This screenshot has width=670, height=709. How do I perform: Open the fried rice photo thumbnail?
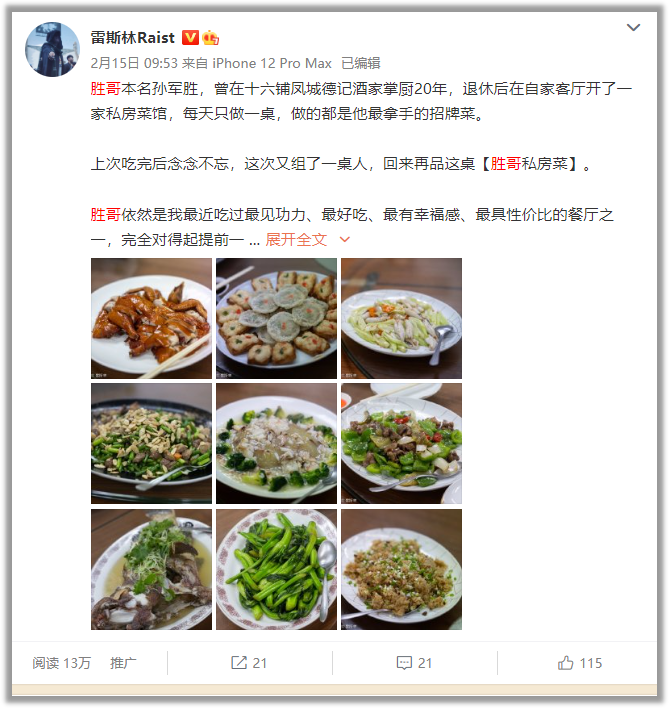click(x=401, y=569)
